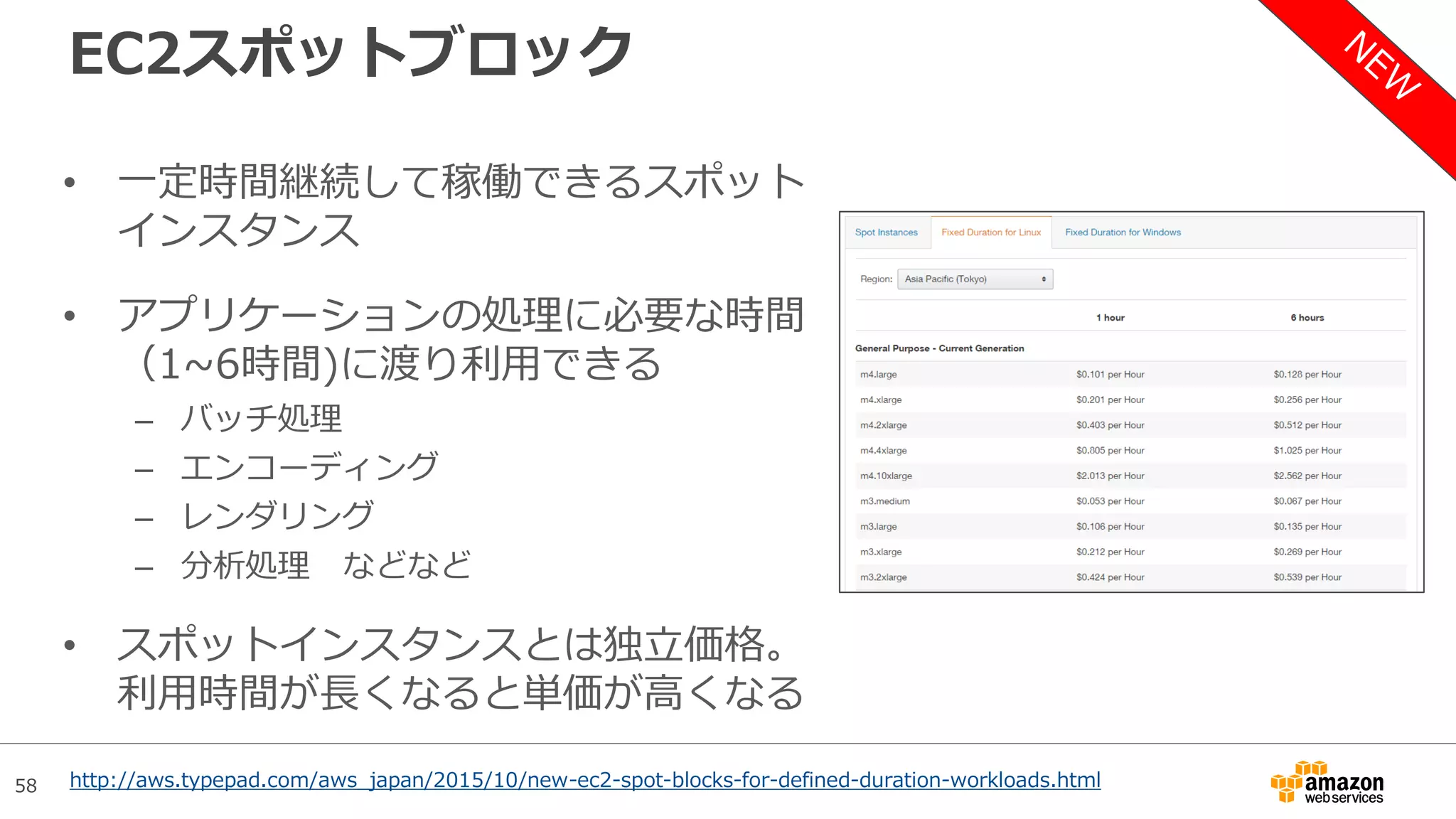Click the Region: label

(x=876, y=279)
